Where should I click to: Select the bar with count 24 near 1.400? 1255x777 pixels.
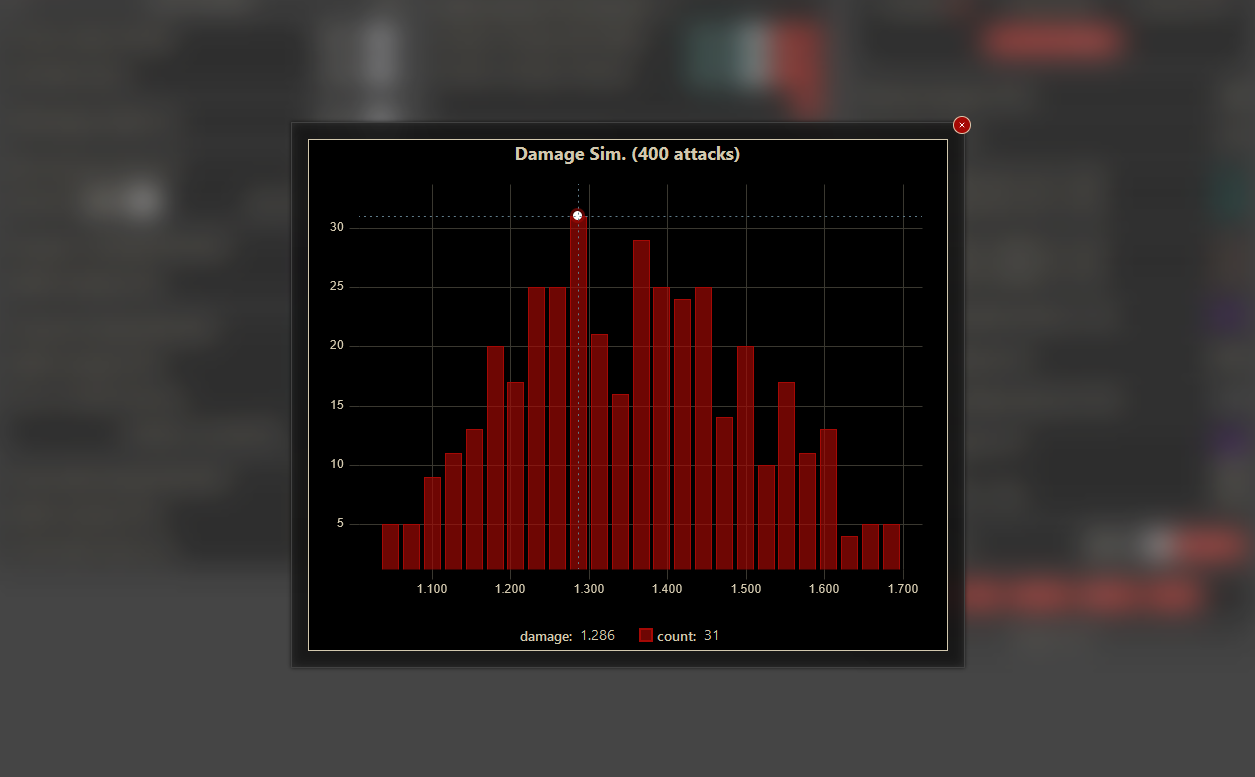tap(683, 433)
